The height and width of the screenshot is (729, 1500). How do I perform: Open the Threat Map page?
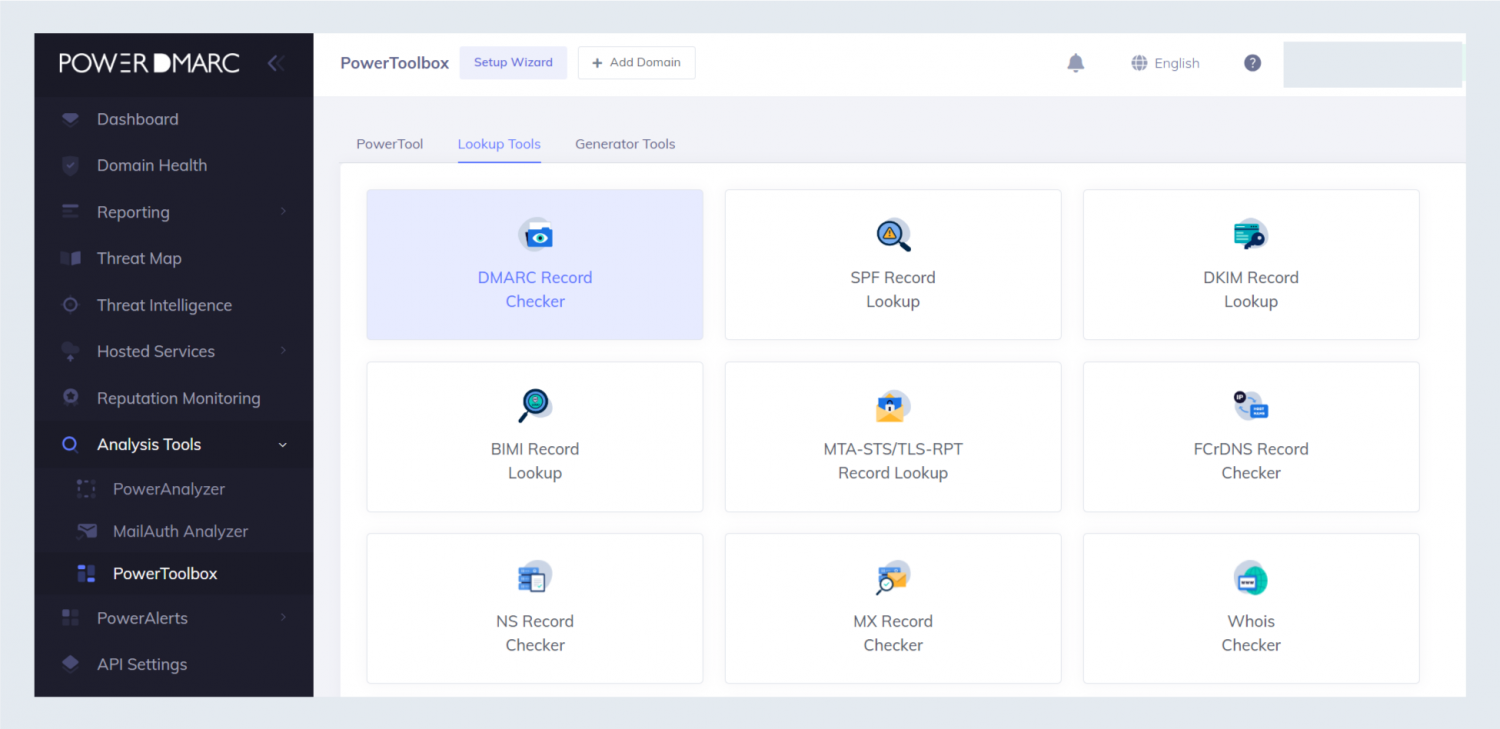(139, 258)
